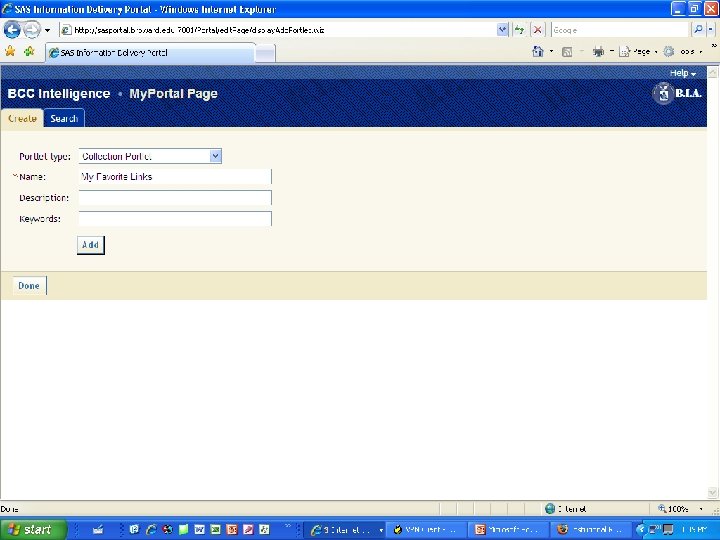Open the Tools menu with gear icon

tap(683, 52)
